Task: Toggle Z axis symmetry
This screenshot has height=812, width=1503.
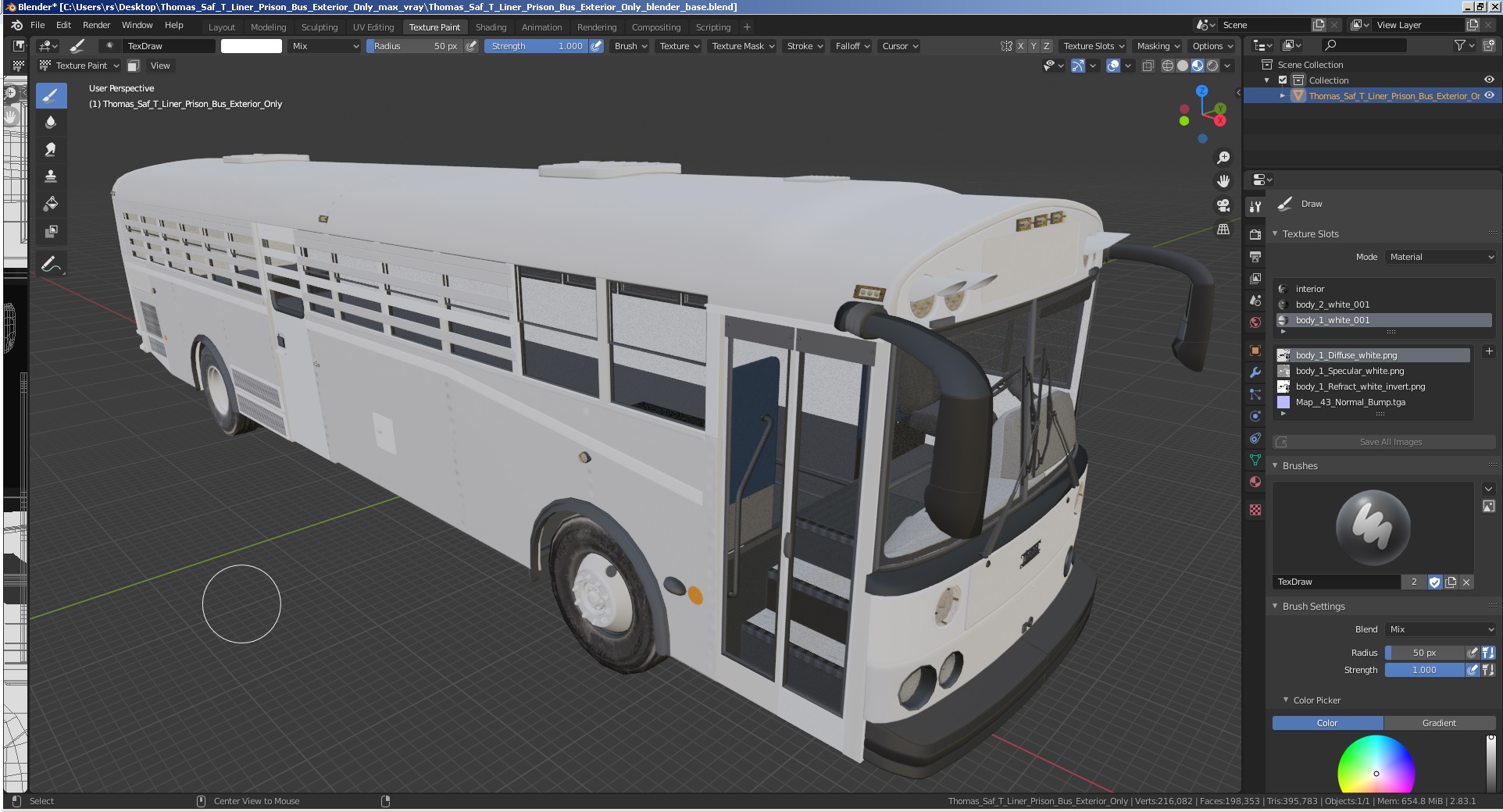Action: pos(1047,46)
